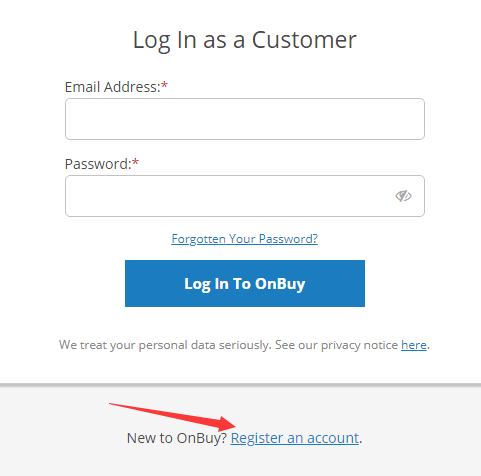
Task: Place the cursor in the email text box
Action: pos(245,119)
